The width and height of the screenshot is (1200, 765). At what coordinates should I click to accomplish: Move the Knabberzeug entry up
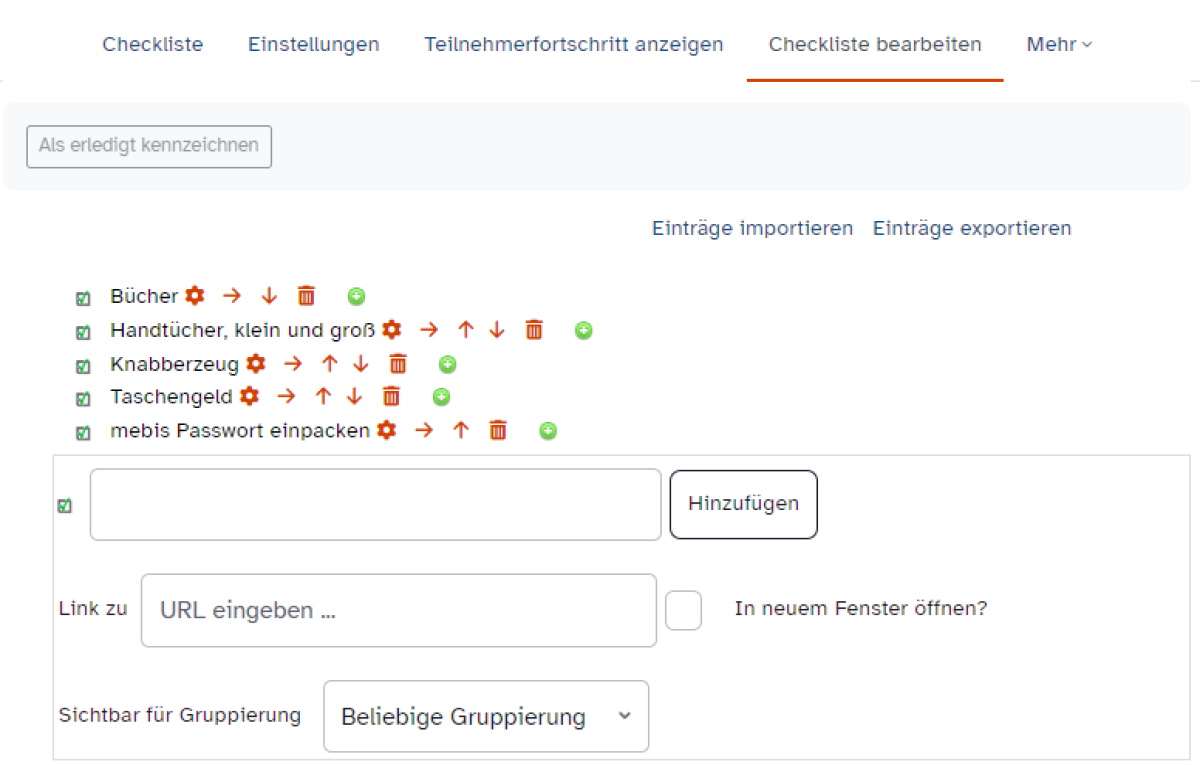click(x=330, y=364)
